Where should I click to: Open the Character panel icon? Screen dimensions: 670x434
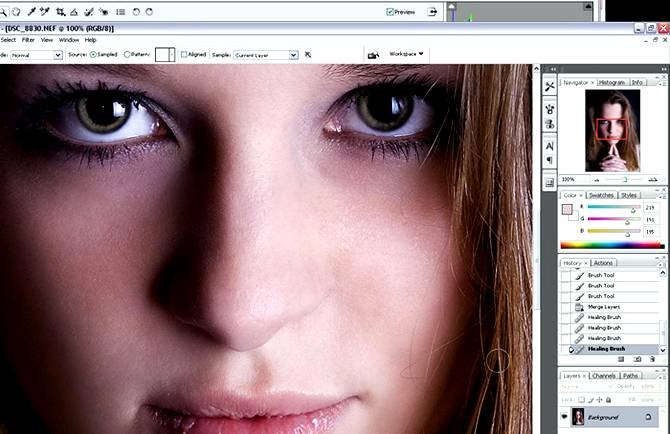click(549, 145)
